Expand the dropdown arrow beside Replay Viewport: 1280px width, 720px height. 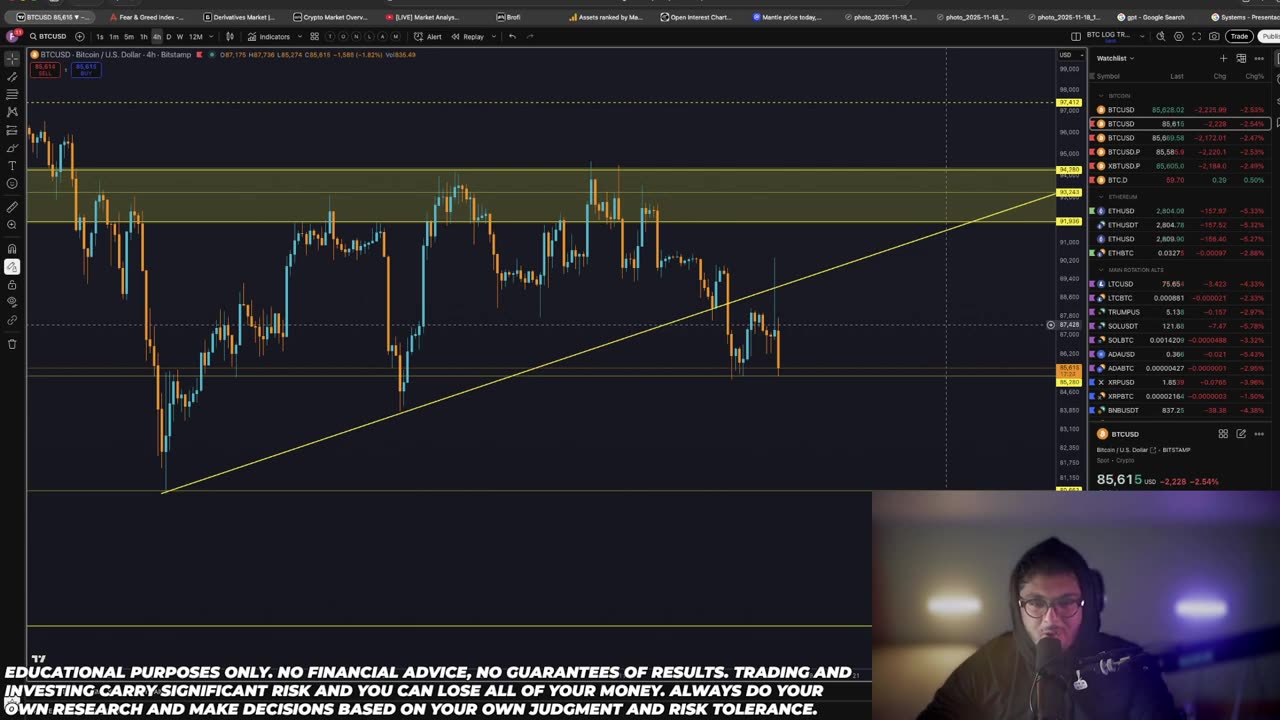(494, 36)
